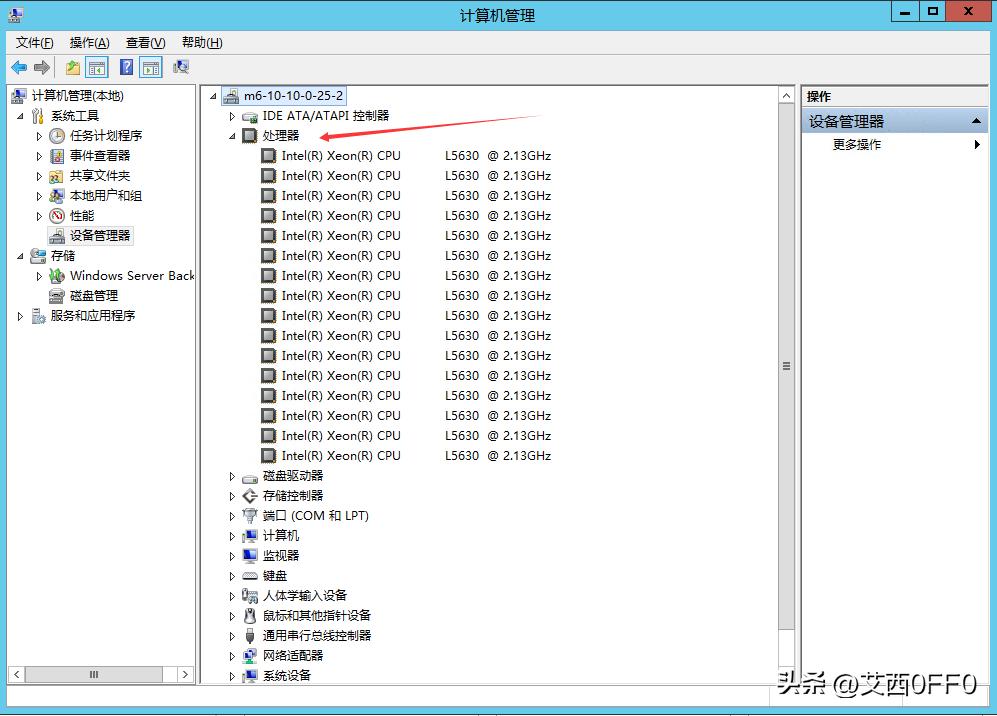The width and height of the screenshot is (997, 716).
Task: Click left pane horizontal scrollbar left arrow
Action: click(x=17, y=675)
